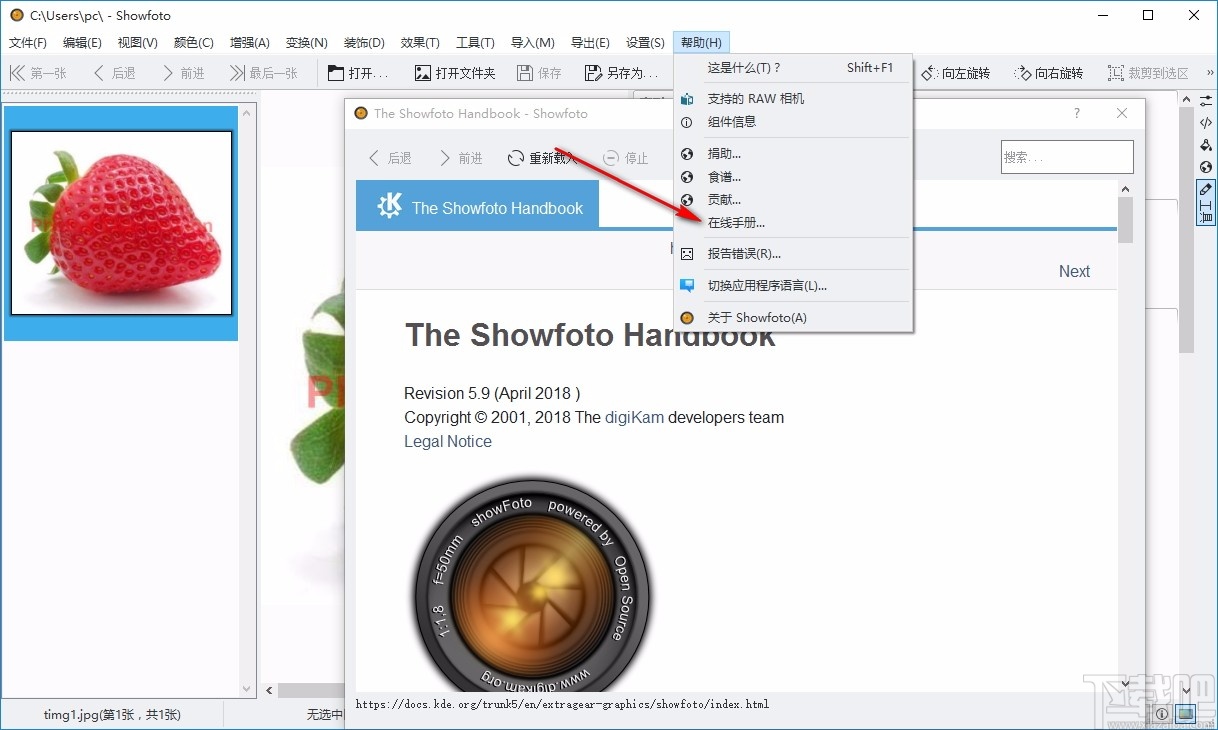Open a folder with 打开文件夹
This screenshot has width=1218, height=730.
455,73
